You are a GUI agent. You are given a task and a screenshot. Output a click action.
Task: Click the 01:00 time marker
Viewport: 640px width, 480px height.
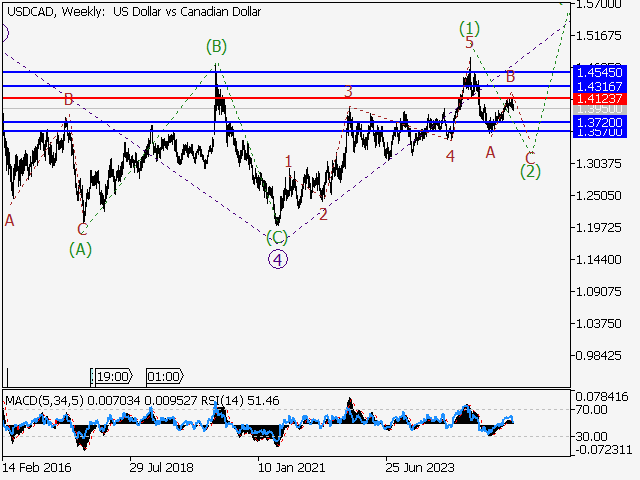[163, 377]
